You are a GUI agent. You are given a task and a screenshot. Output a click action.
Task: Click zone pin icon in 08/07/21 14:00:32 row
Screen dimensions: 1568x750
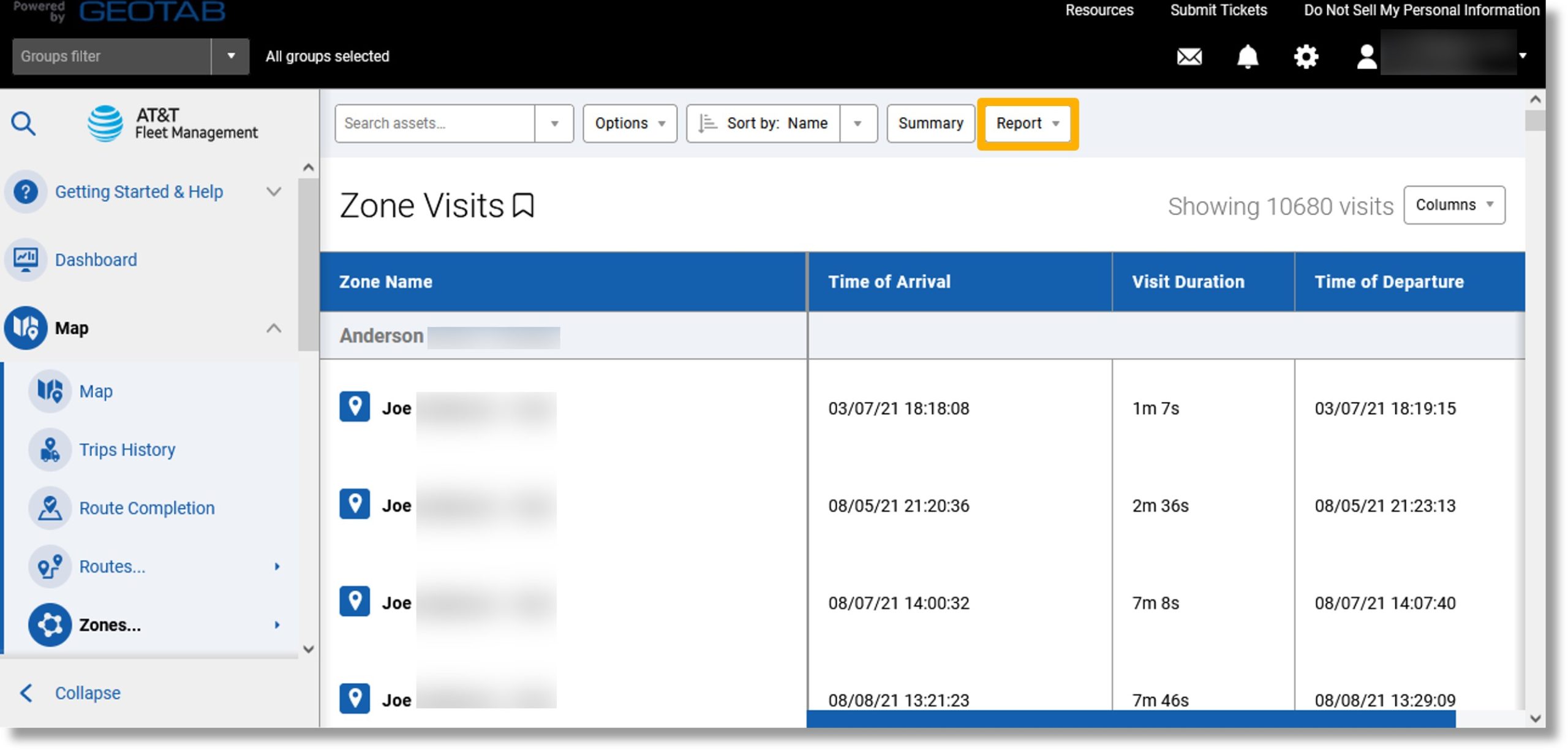point(355,602)
